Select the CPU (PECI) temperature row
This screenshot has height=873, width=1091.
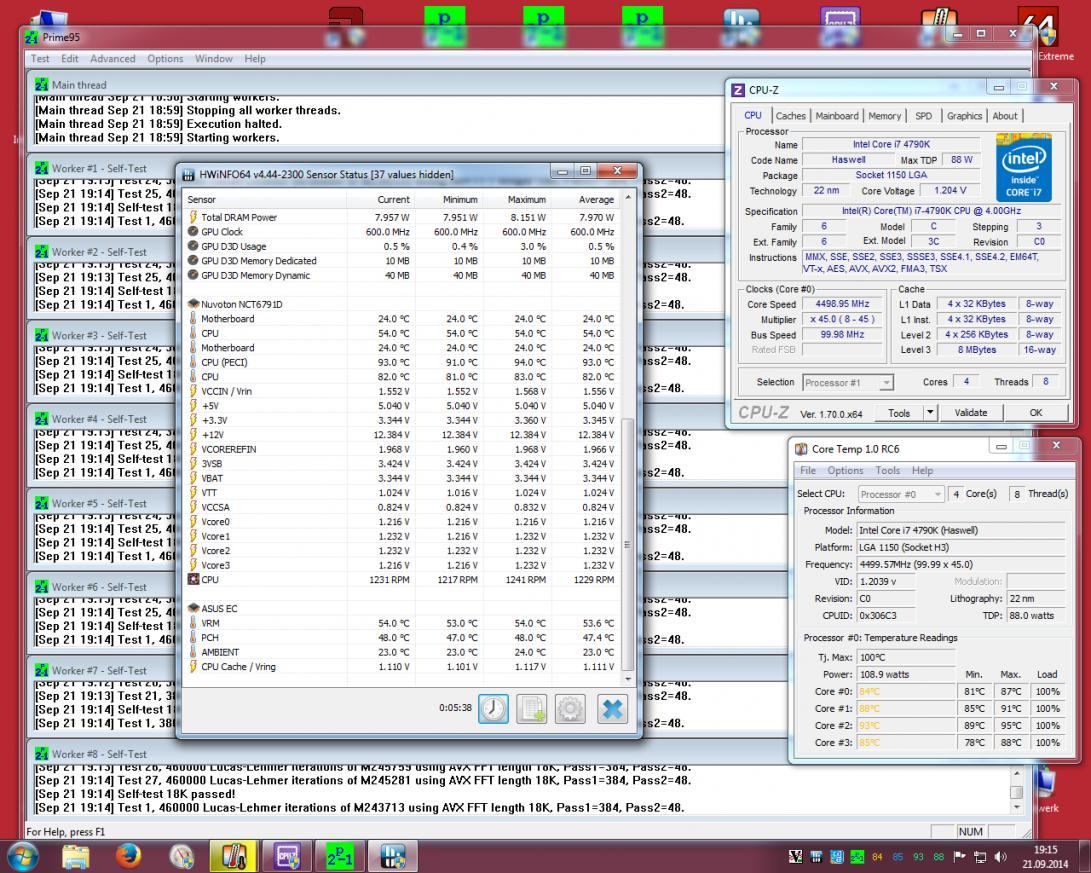tap(402, 362)
